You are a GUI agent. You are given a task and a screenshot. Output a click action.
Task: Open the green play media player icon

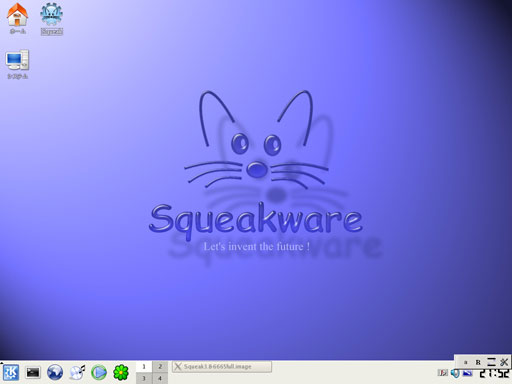tap(99, 372)
